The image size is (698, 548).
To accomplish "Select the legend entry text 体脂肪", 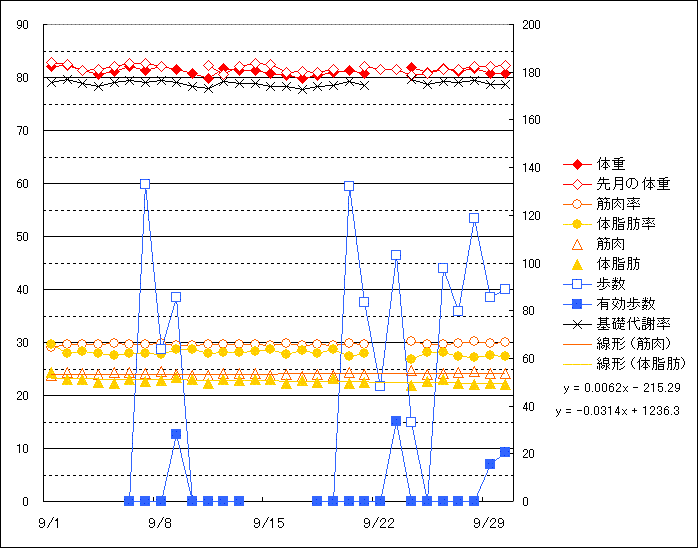I will (x=618, y=264).
